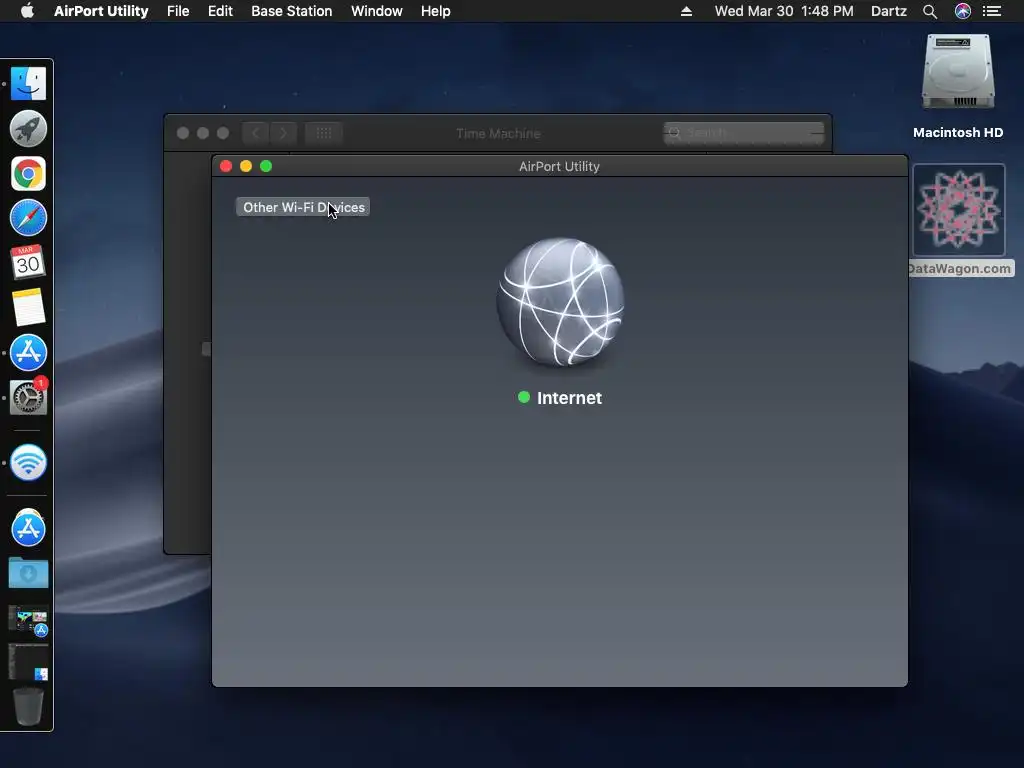Open the Help menu
The width and height of the screenshot is (1024, 768).
click(436, 11)
